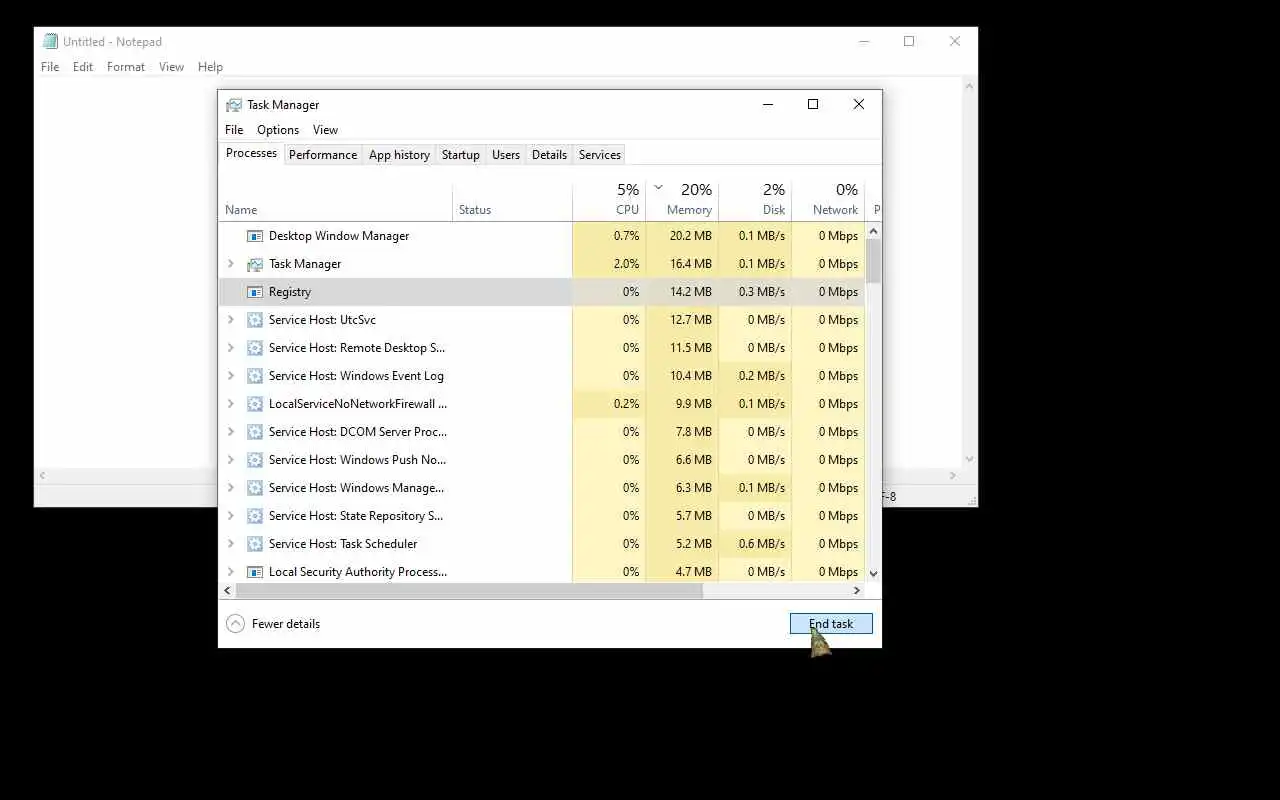Screen dimensions: 1280x800
Task: Sort processes by CPU column
Action: click(609, 201)
